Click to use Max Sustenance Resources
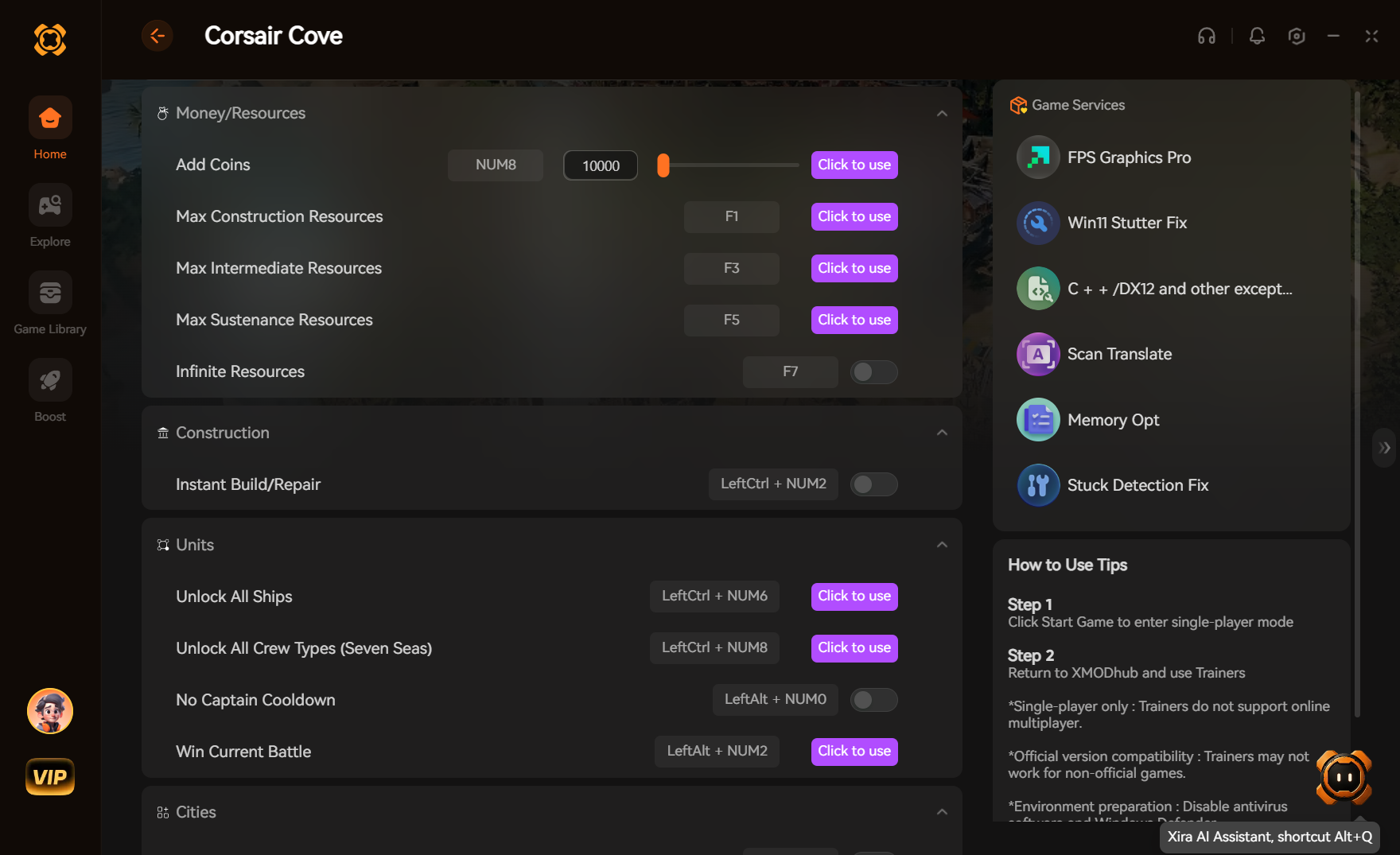The width and height of the screenshot is (1400, 855). [854, 320]
